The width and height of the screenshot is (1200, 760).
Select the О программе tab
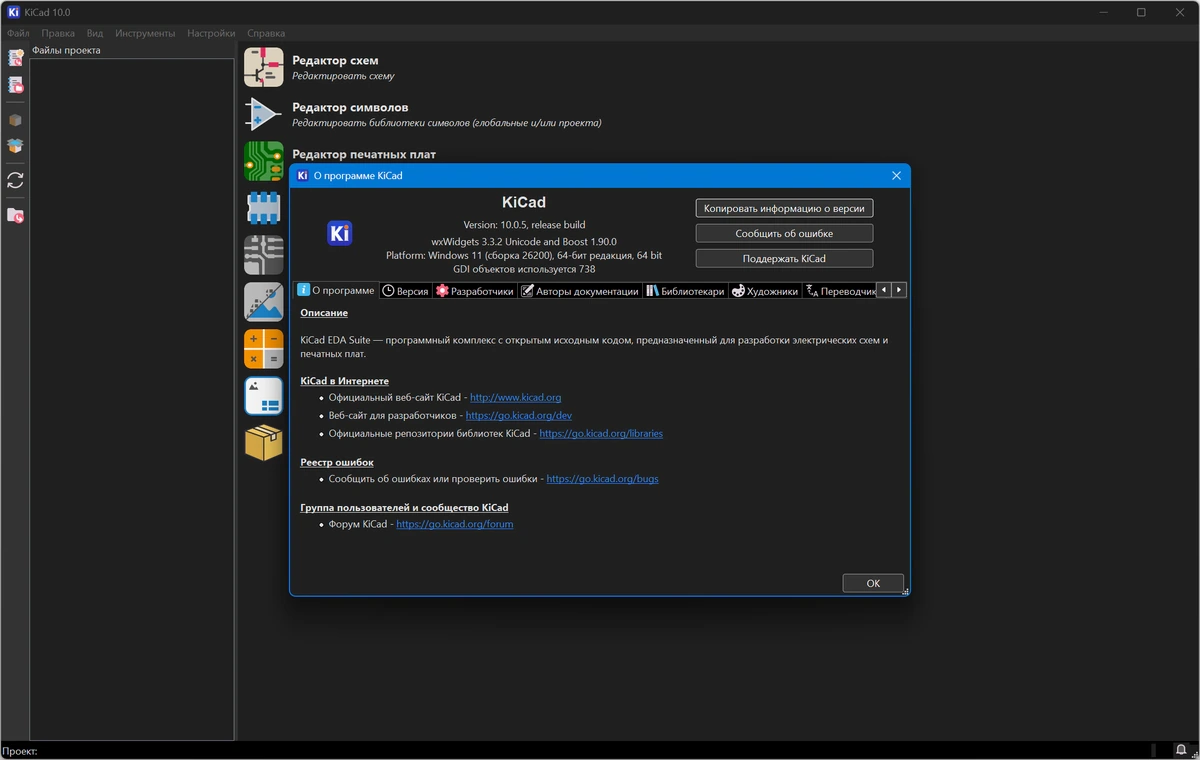(336, 290)
